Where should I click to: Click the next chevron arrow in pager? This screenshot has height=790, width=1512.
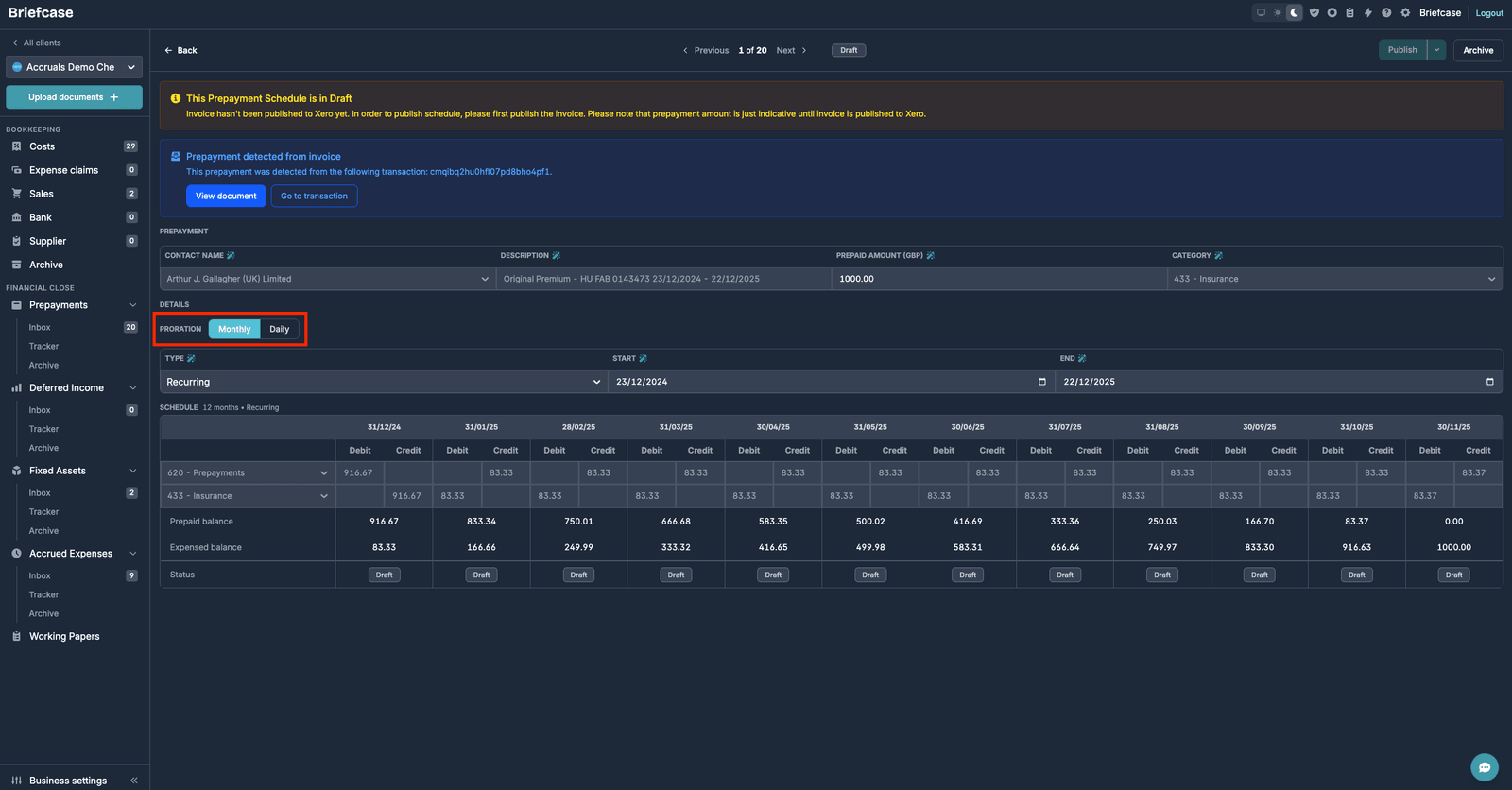pos(804,51)
